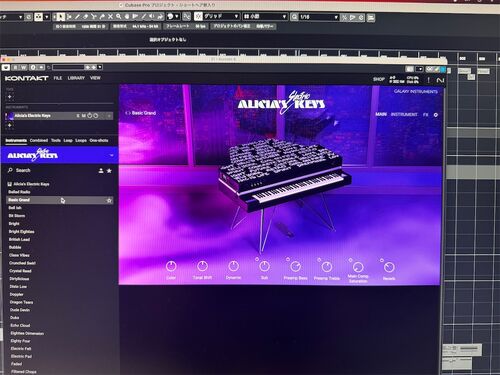Open the bar grid type dropdown
500x375 pixels.
pyautogui.click(x=265, y=16)
